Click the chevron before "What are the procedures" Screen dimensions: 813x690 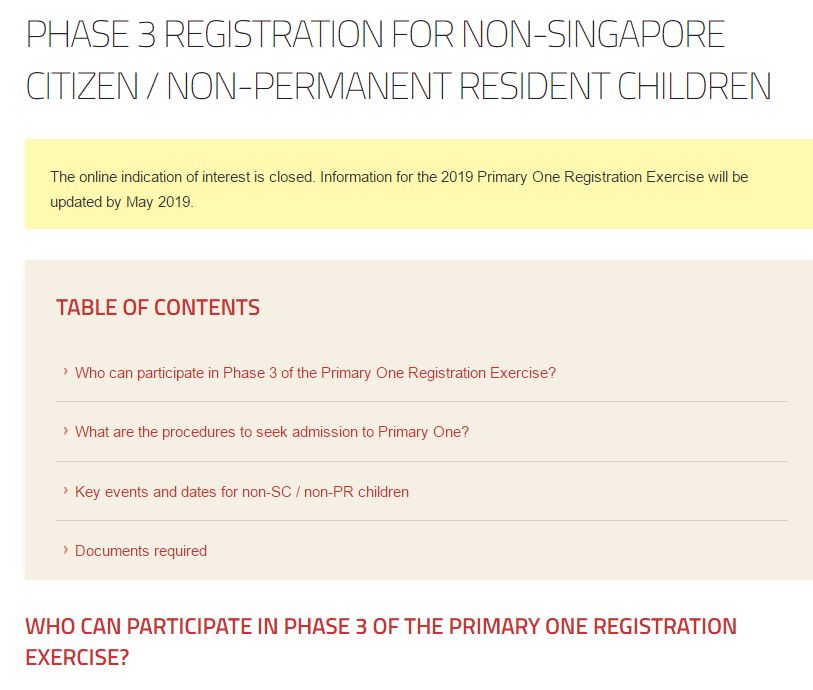[x=65, y=431]
